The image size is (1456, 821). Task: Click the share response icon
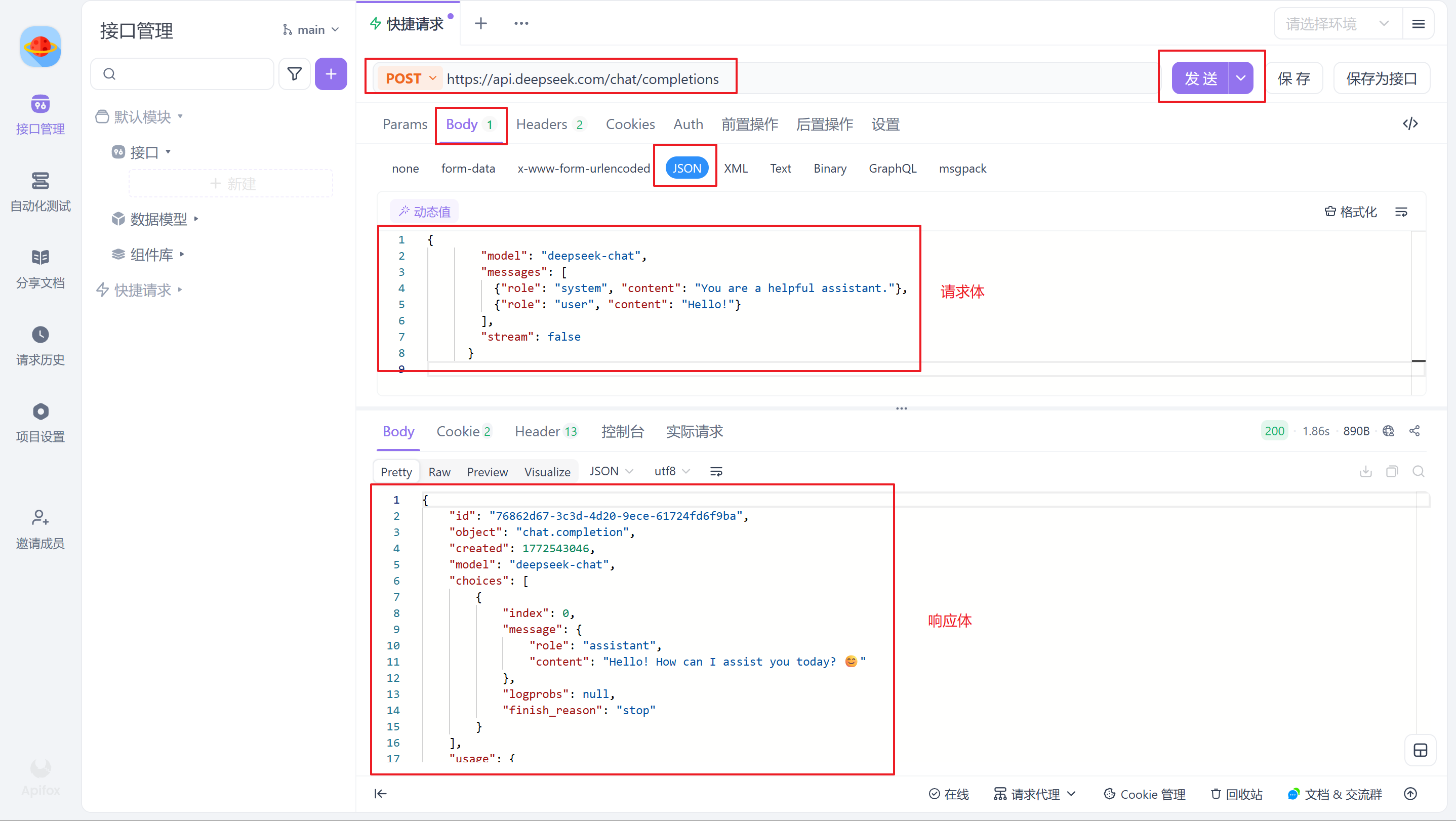(1414, 431)
